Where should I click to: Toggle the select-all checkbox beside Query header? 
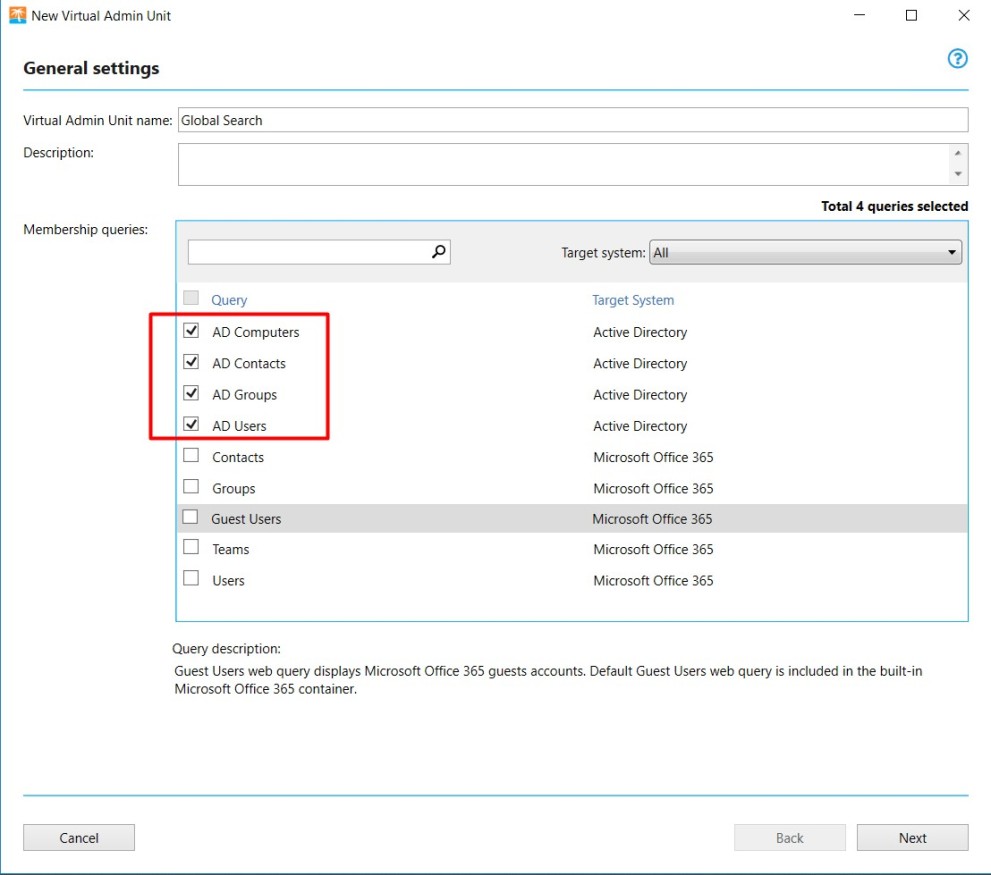click(191, 298)
